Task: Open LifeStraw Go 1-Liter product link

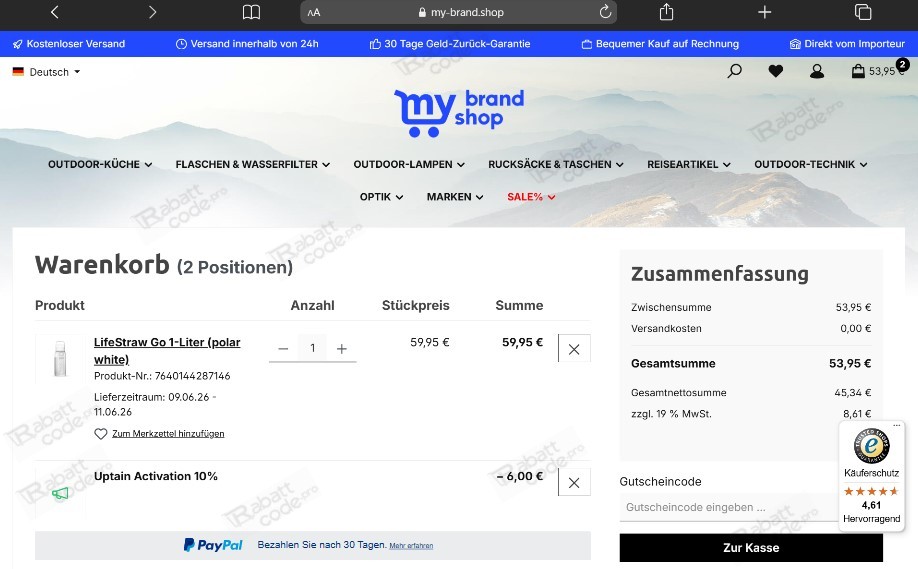Action: 167,351
